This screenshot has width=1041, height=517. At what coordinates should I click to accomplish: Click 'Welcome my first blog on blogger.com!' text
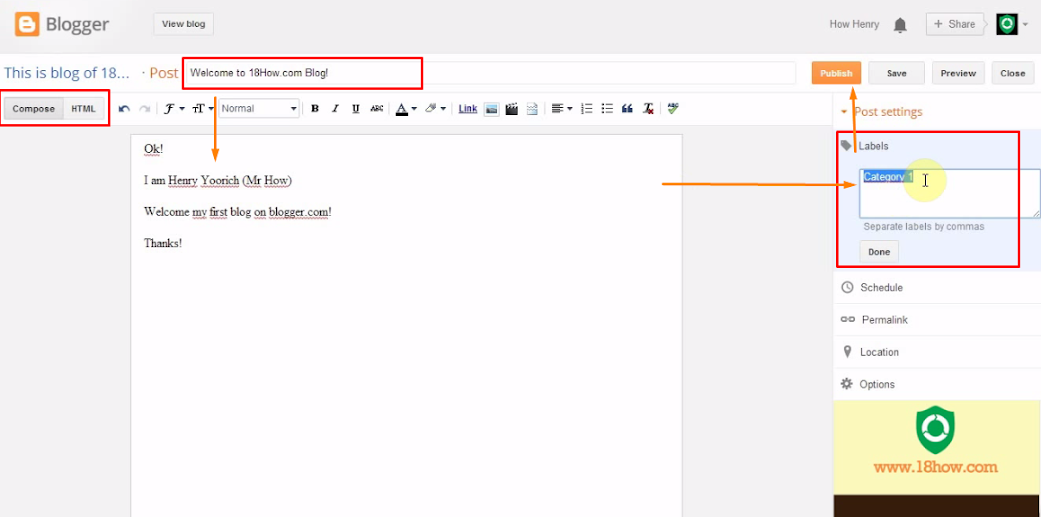coord(238,212)
